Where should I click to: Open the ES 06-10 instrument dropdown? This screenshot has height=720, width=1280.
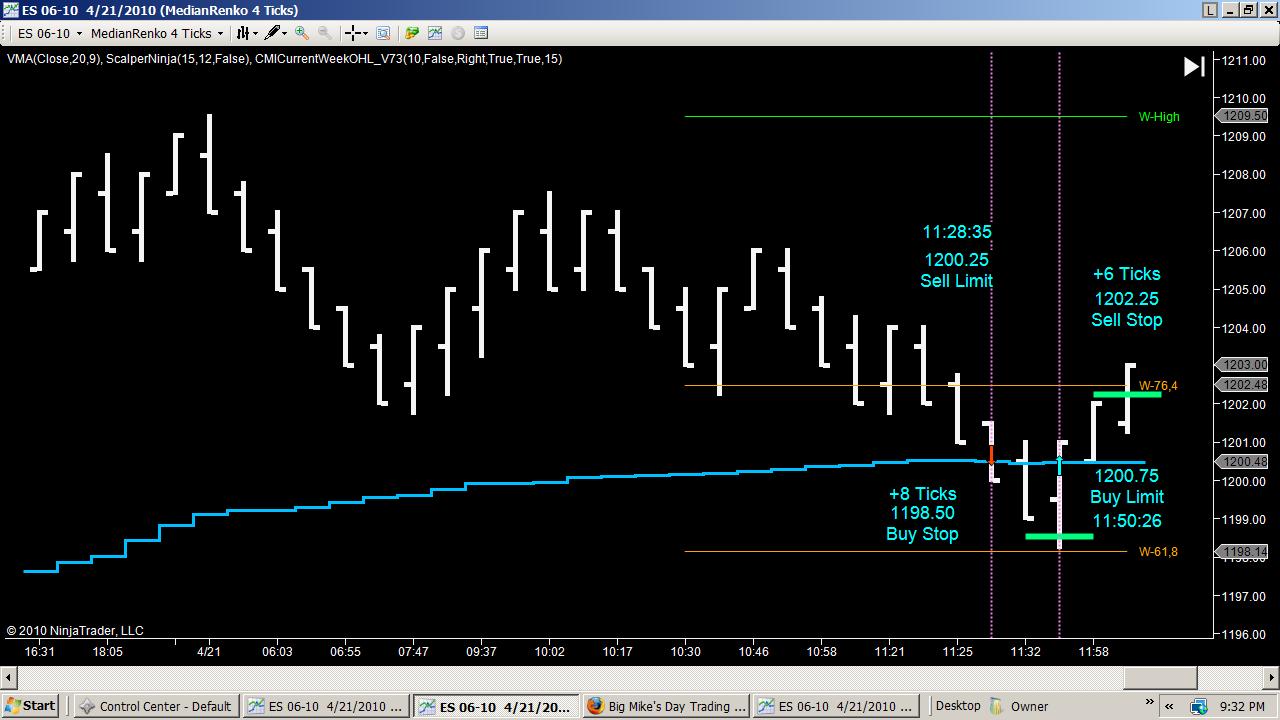(x=48, y=33)
